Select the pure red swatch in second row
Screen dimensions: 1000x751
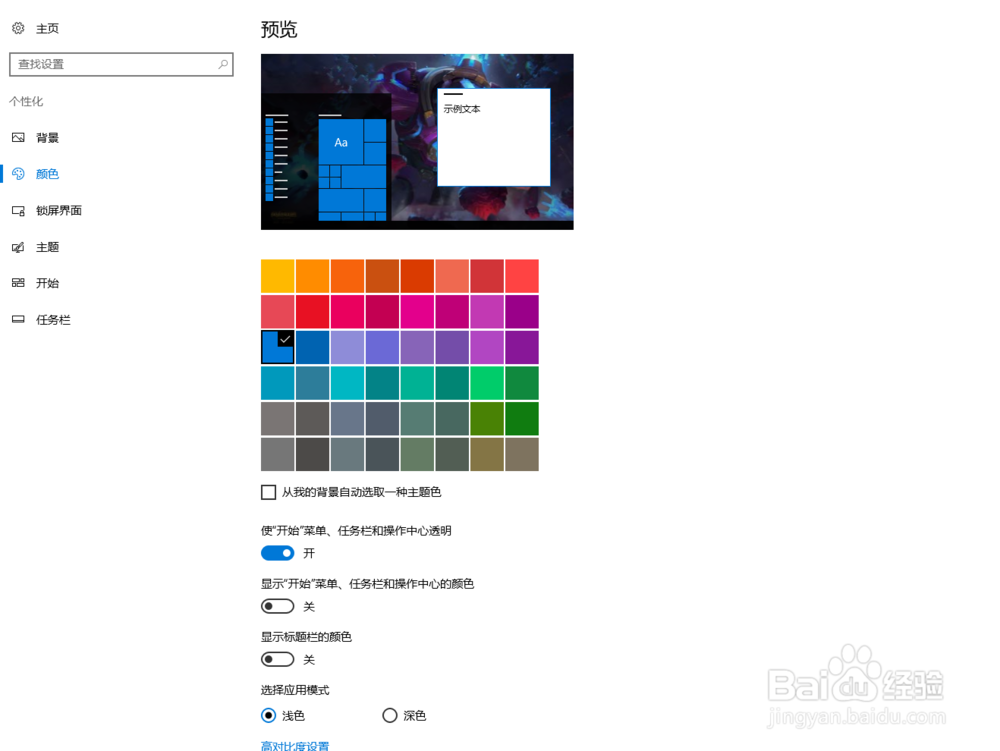(x=312, y=312)
